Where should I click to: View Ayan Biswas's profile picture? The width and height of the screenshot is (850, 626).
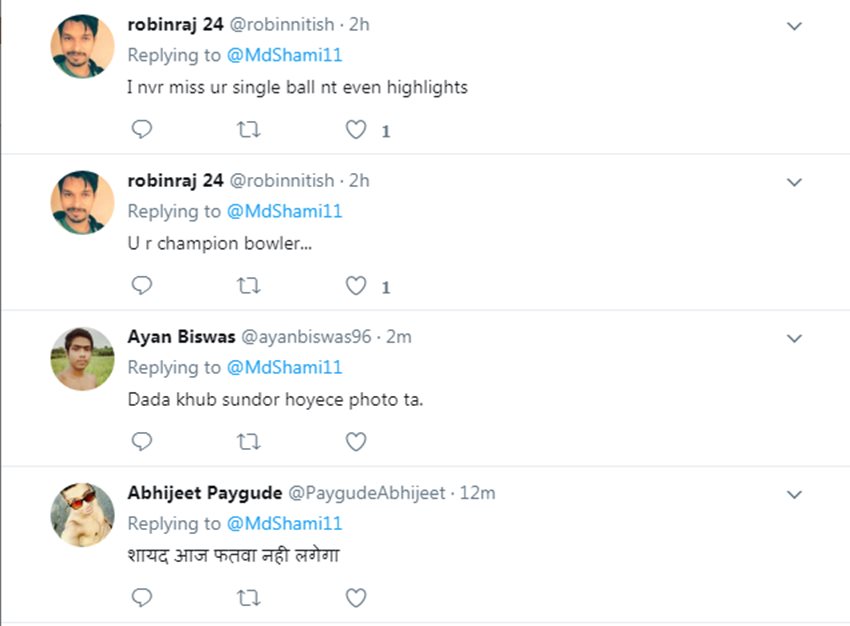tap(82, 358)
